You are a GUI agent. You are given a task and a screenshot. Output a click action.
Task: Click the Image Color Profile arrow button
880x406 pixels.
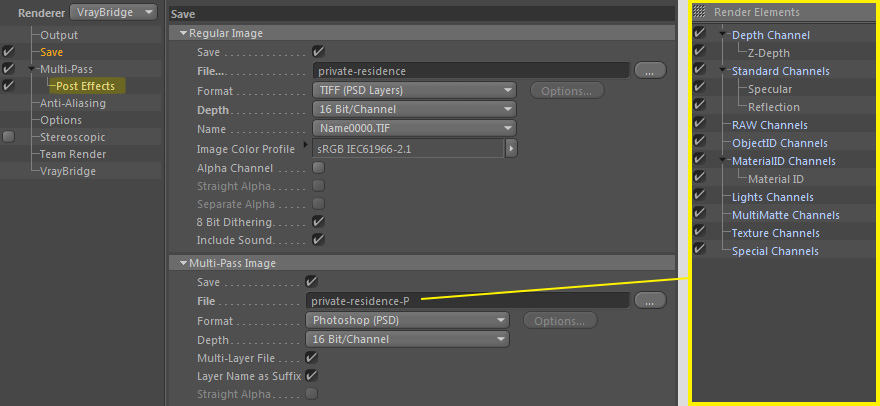click(511, 148)
